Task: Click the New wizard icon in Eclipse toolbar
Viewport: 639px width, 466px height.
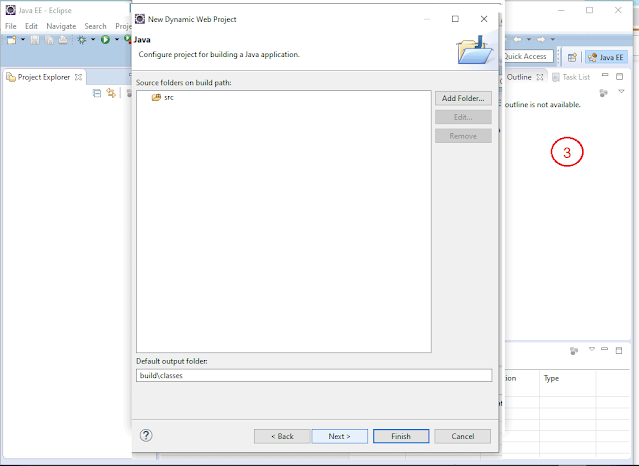Action: 11,40
